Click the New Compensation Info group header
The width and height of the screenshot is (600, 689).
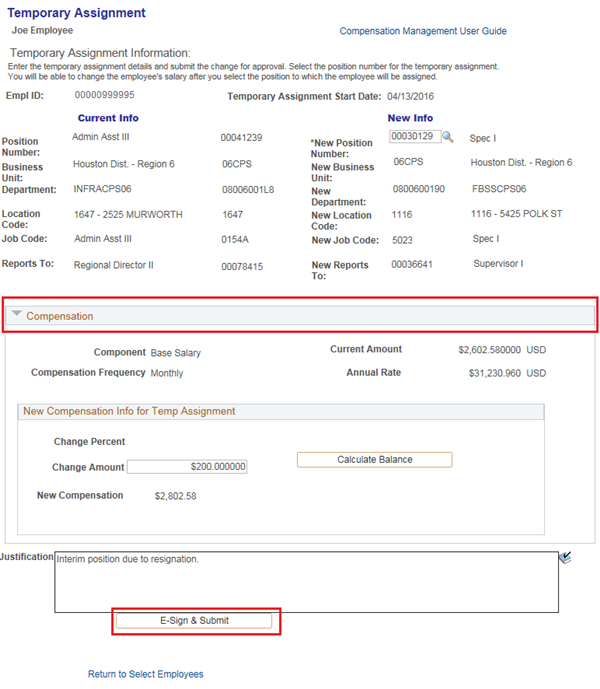(x=129, y=411)
